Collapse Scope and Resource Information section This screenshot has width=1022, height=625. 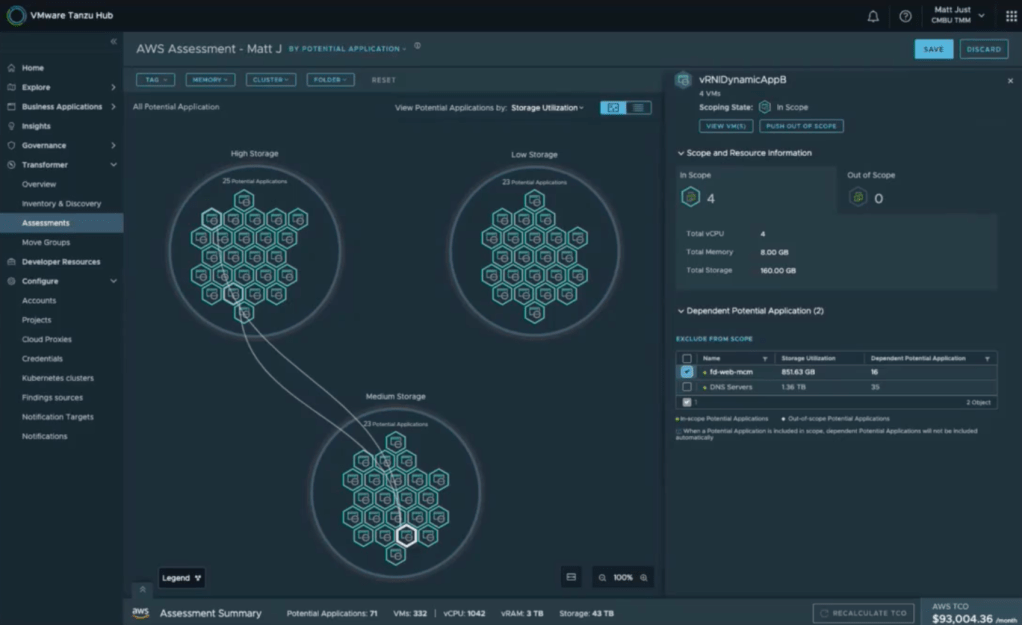(681, 153)
